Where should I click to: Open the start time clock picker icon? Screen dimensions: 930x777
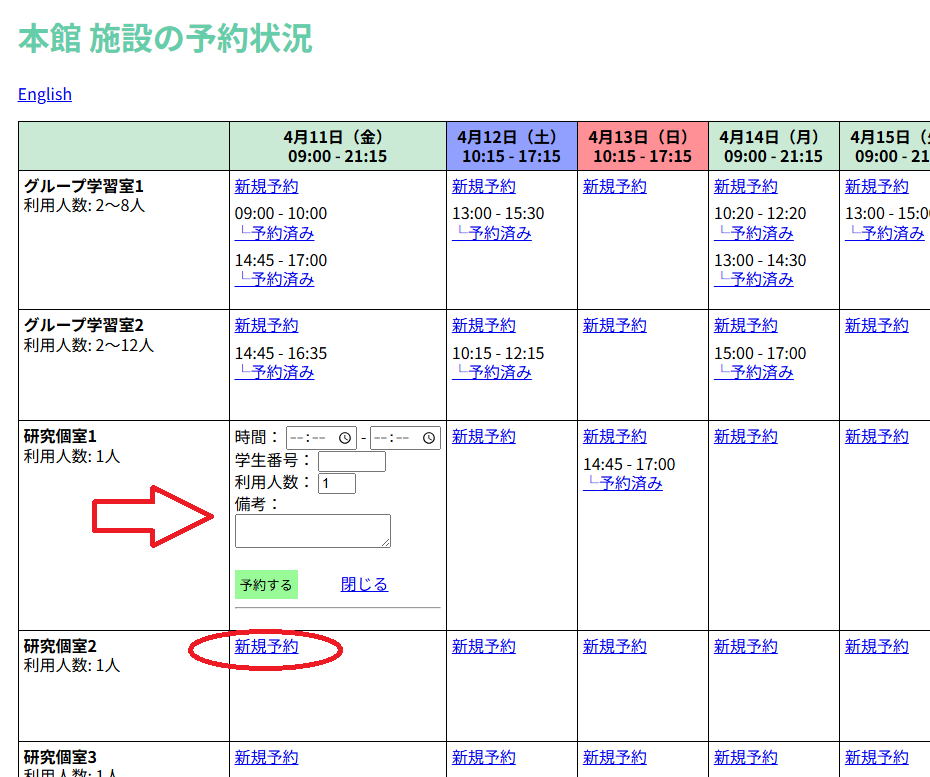[x=345, y=438]
